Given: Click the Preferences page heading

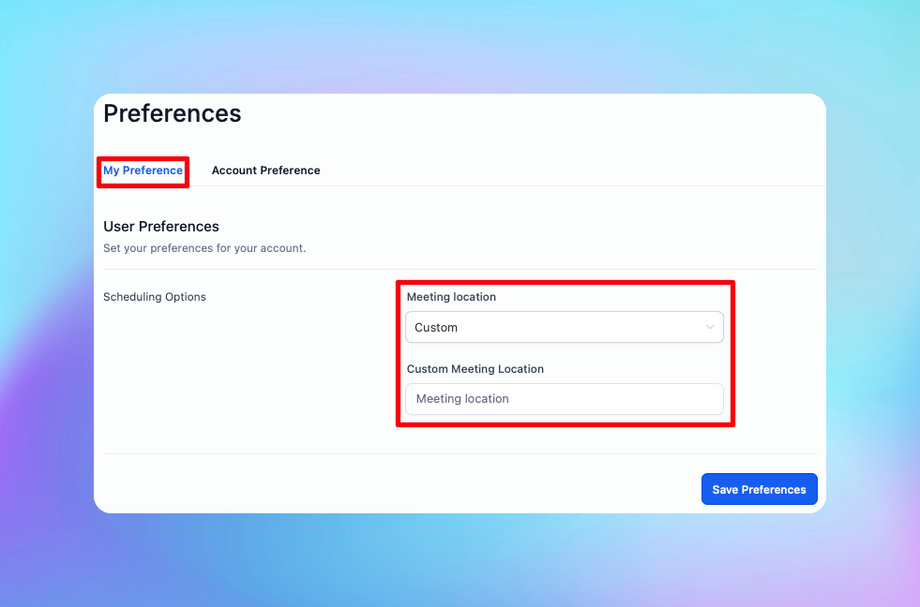Looking at the screenshot, I should point(172,113).
